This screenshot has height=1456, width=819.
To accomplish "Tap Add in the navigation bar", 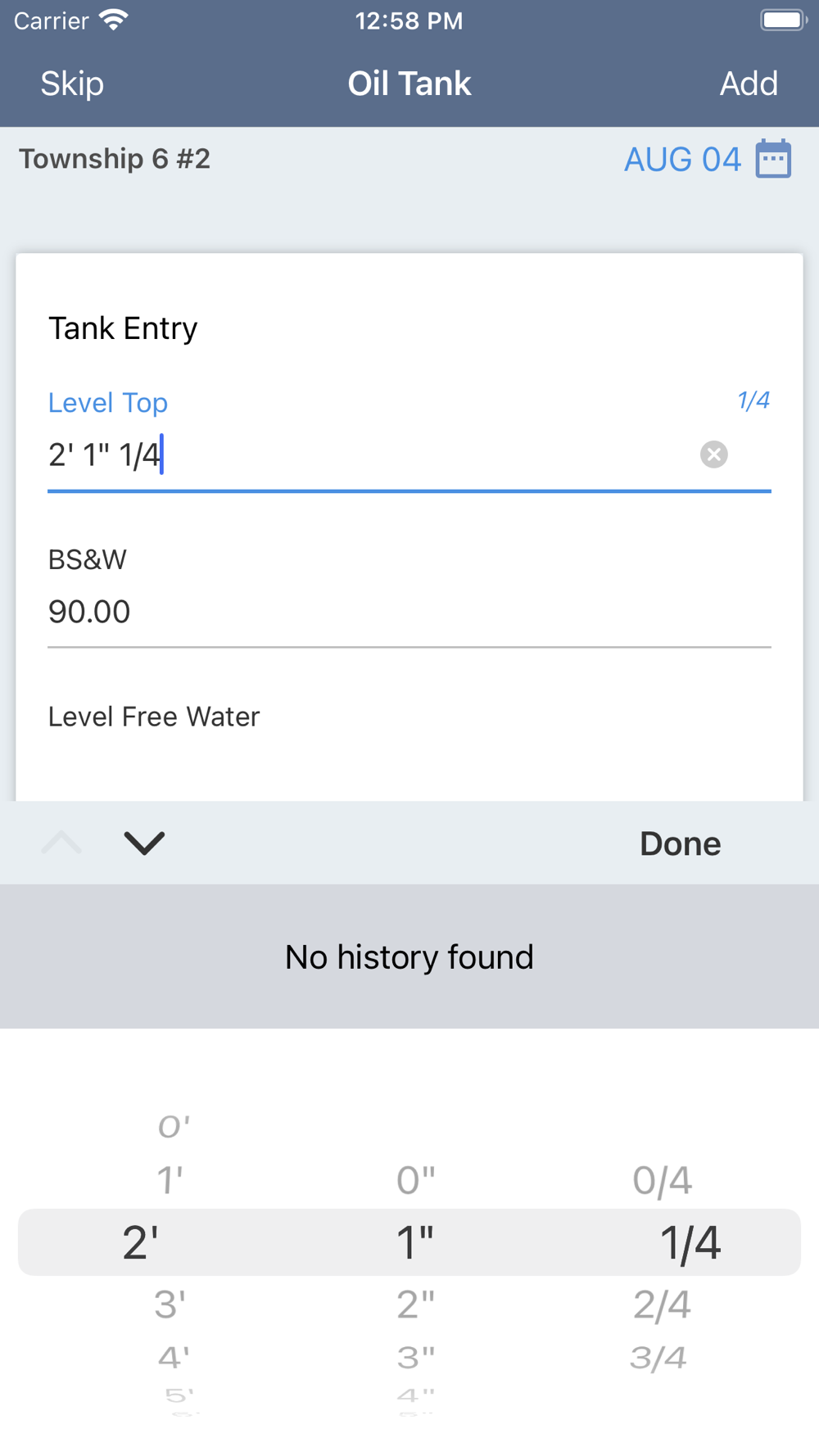I will (x=749, y=84).
